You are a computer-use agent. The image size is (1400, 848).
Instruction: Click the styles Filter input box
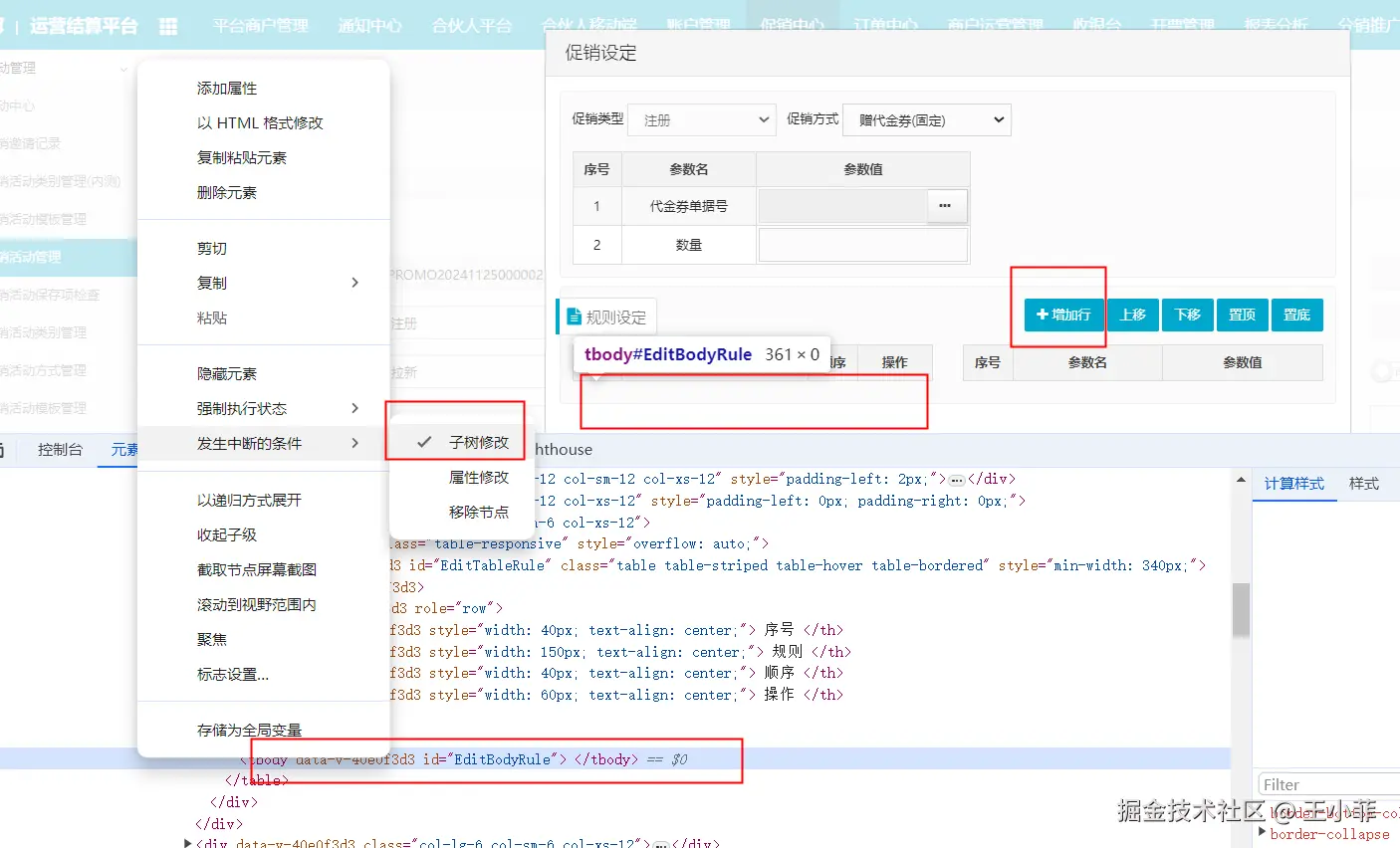click(1328, 784)
